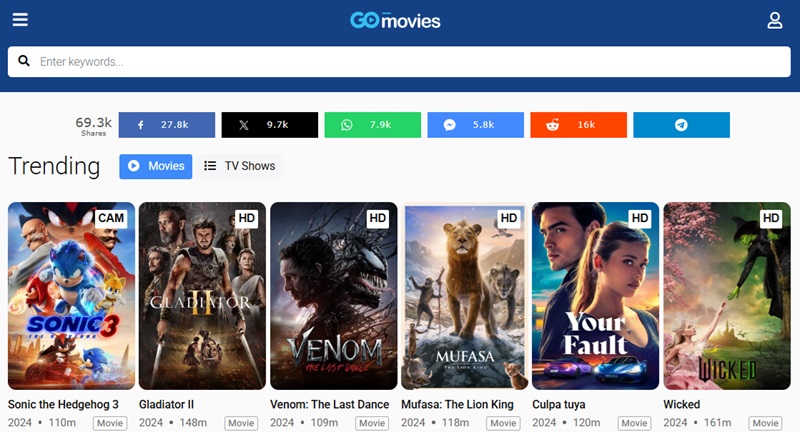Click the CAM badge on Sonic poster
This screenshot has height=432, width=800.
(x=111, y=218)
